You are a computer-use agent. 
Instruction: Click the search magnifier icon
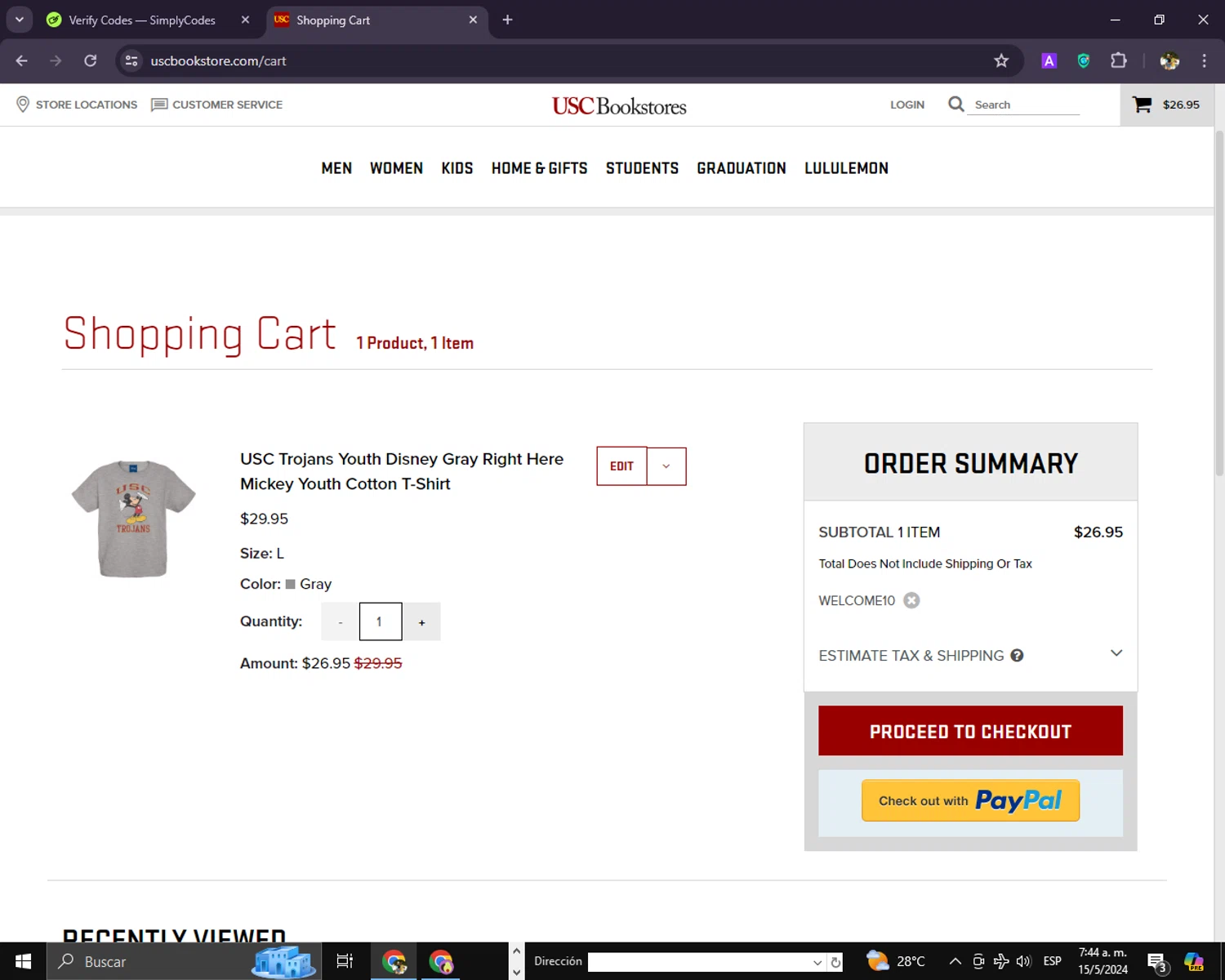(x=955, y=105)
